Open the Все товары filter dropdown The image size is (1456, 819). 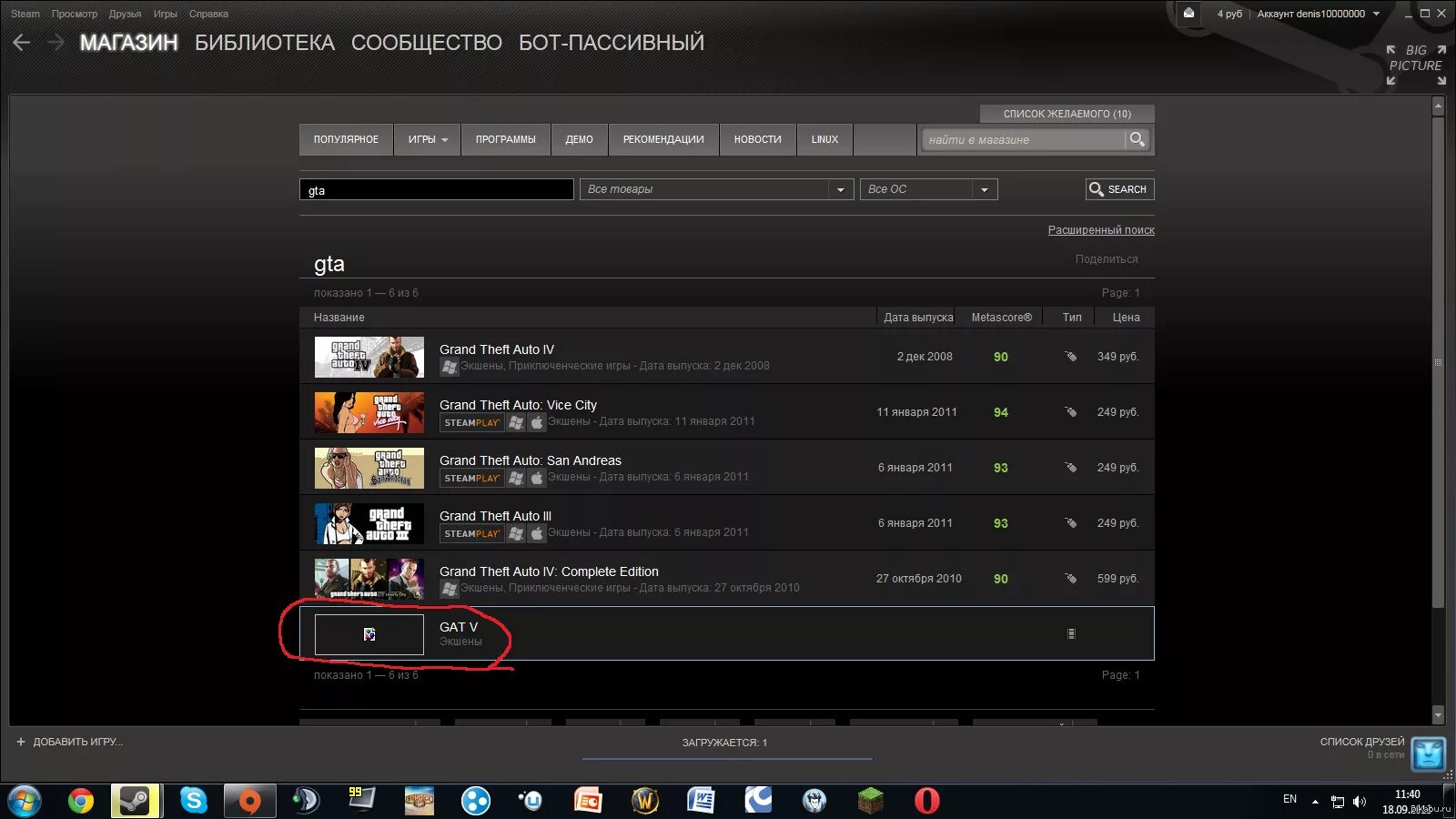tap(716, 189)
